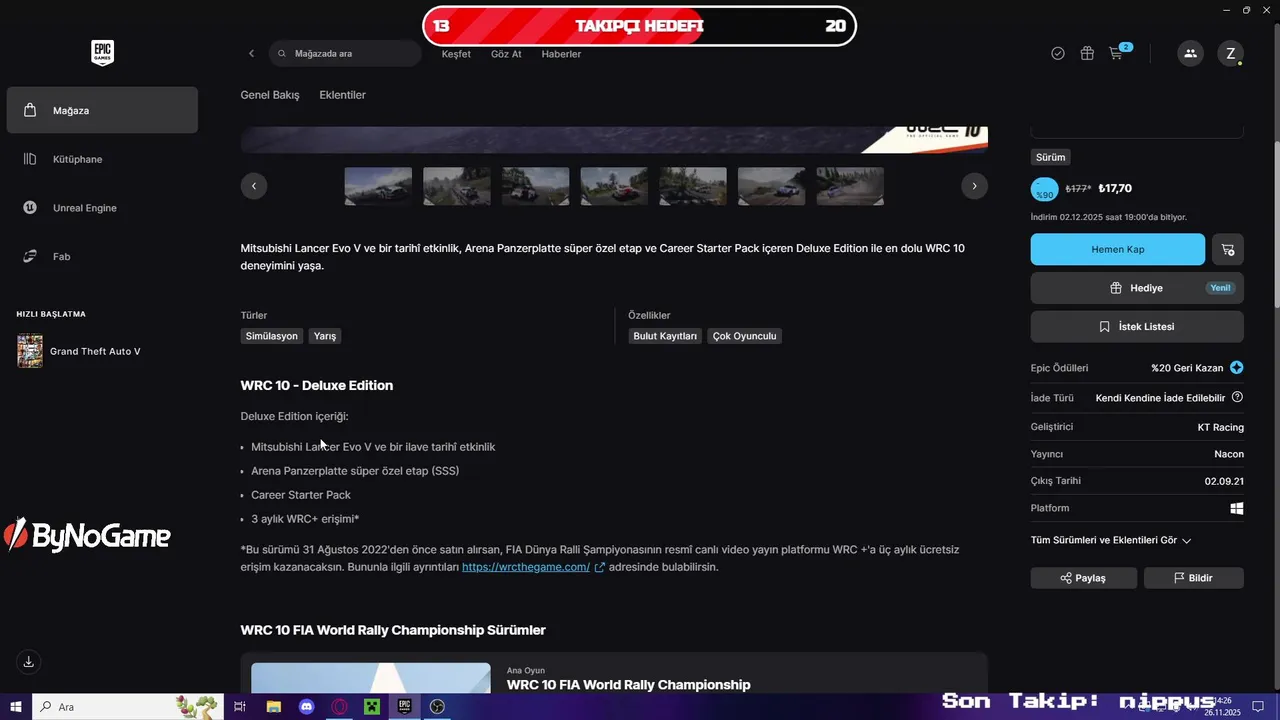1280x720 pixels.
Task: Select Mağaza in the sidebar
Action: pyautogui.click(x=102, y=110)
